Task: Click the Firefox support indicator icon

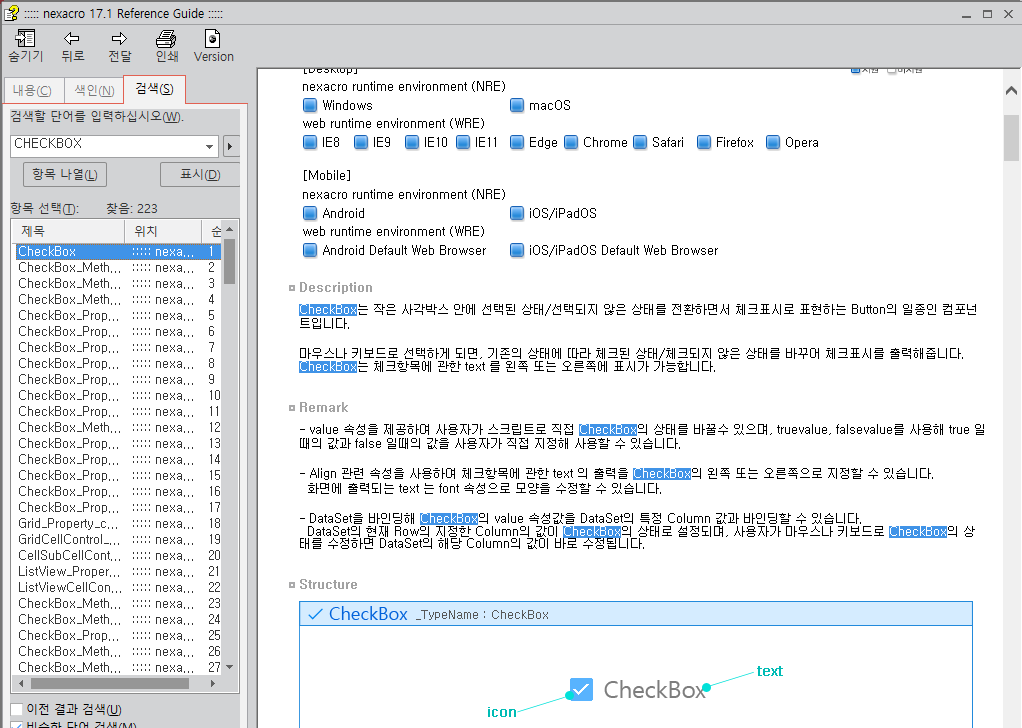Action: [704, 142]
